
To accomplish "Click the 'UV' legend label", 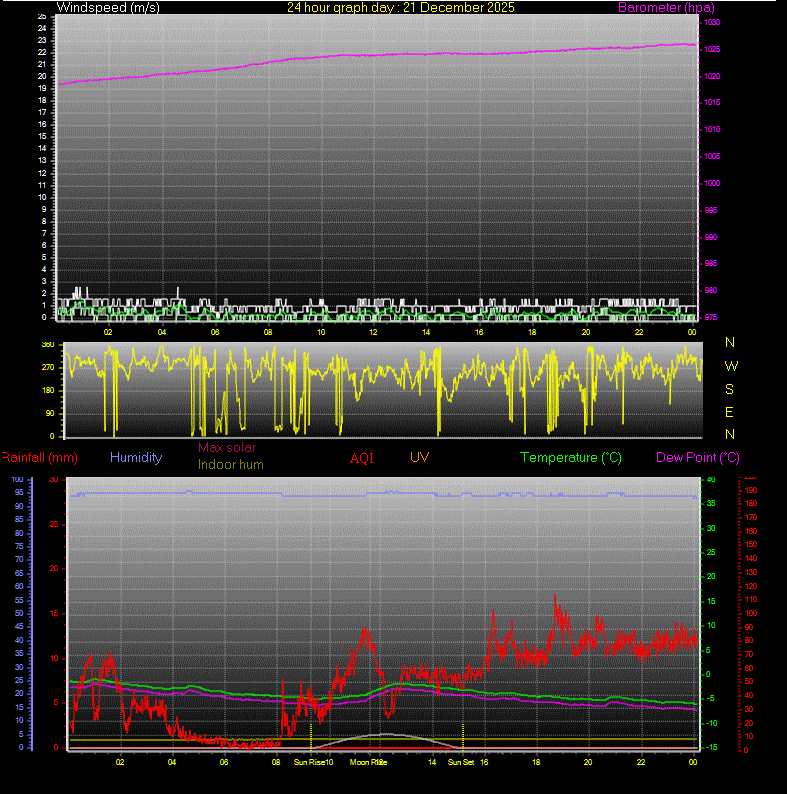I will 419,457.
